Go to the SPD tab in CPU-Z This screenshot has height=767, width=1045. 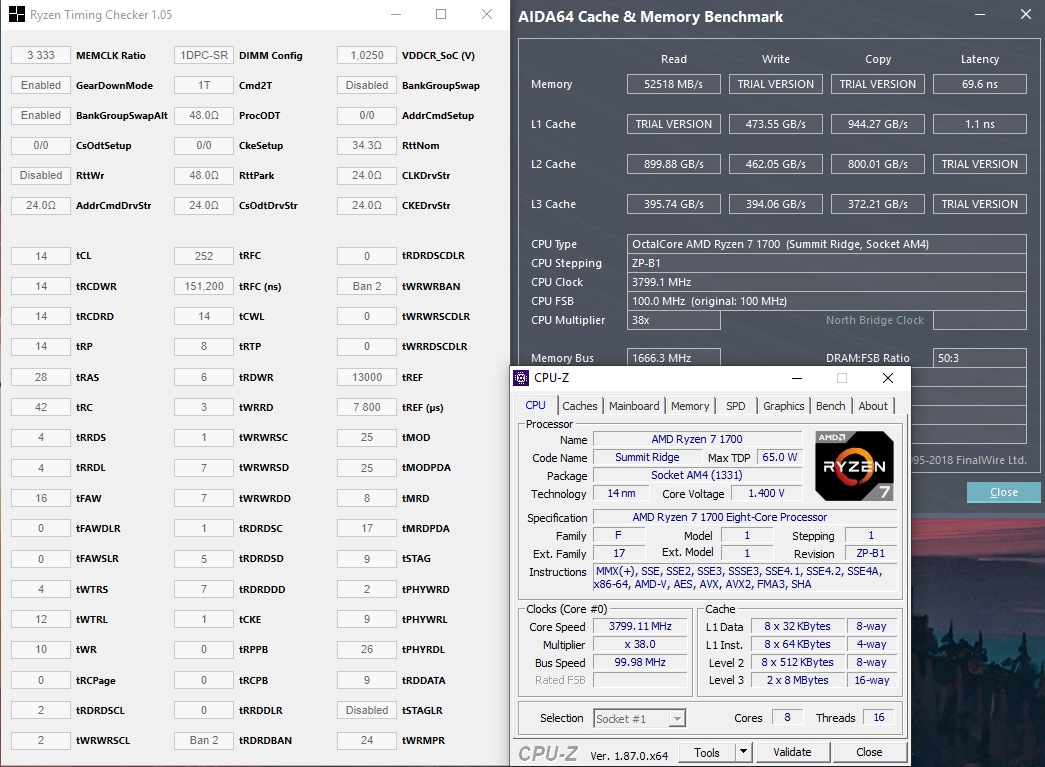(x=736, y=406)
